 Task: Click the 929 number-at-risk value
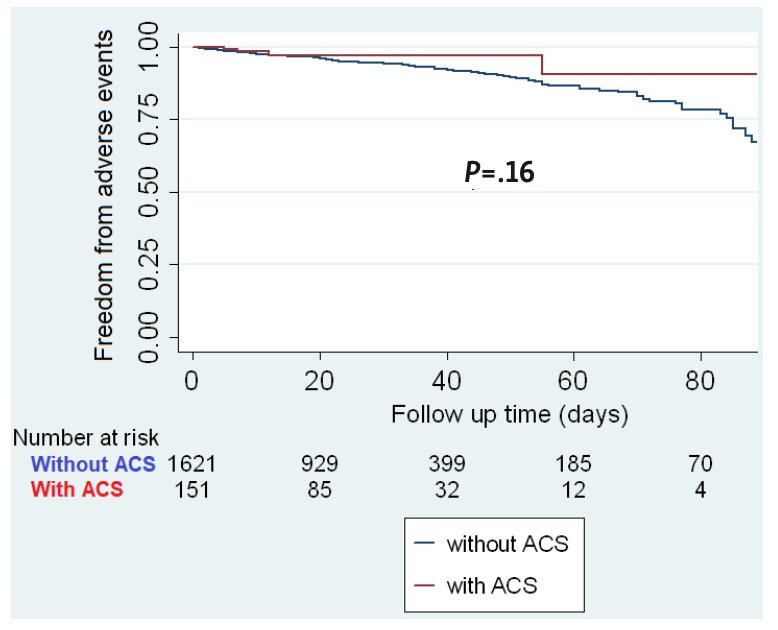pyautogui.click(x=321, y=465)
